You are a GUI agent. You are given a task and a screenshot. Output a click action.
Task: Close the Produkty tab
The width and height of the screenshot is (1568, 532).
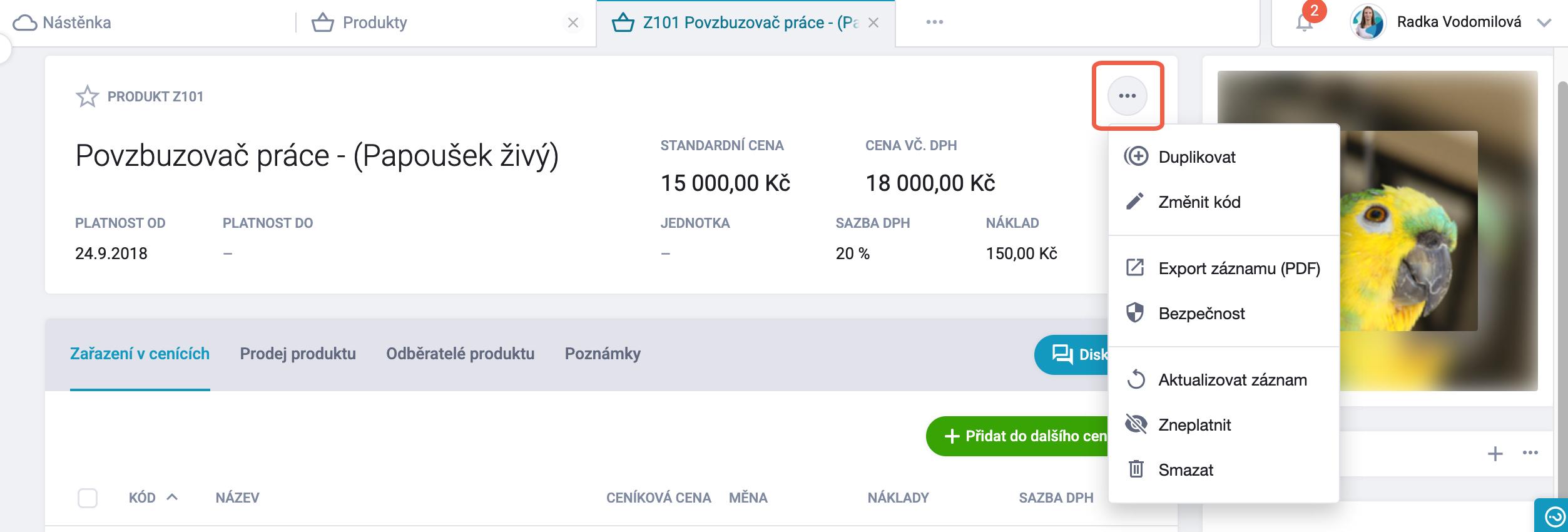point(573,23)
